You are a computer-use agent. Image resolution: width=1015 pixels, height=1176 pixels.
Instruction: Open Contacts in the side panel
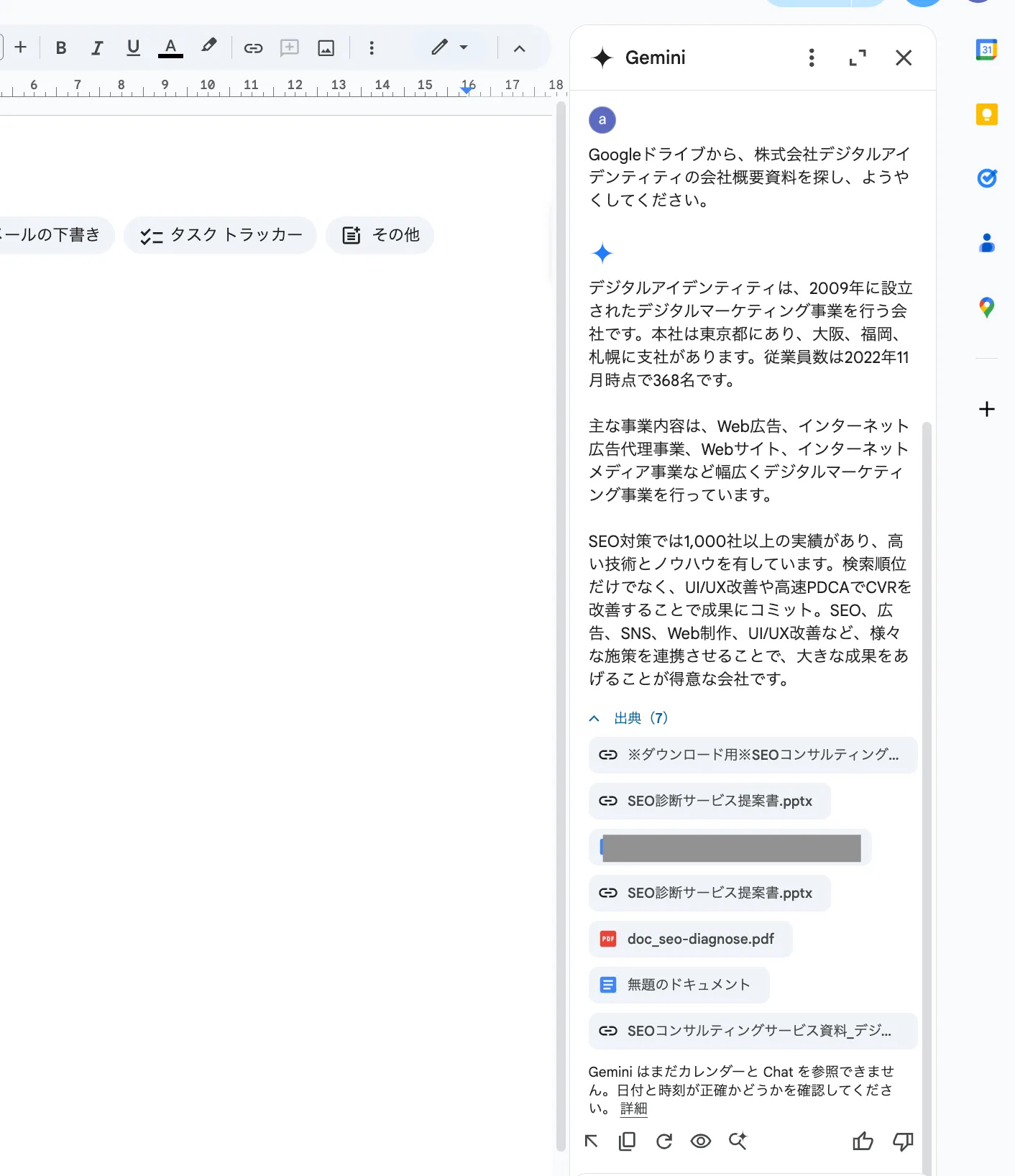[986, 243]
